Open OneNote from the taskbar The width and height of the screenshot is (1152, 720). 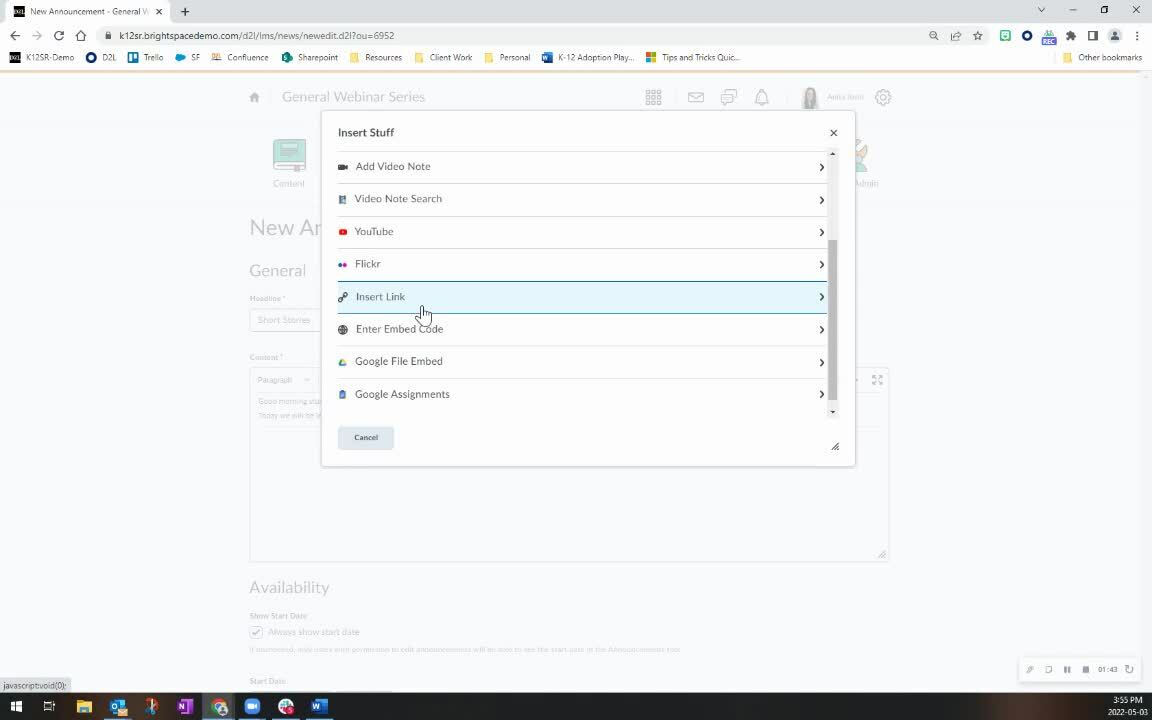click(184, 707)
